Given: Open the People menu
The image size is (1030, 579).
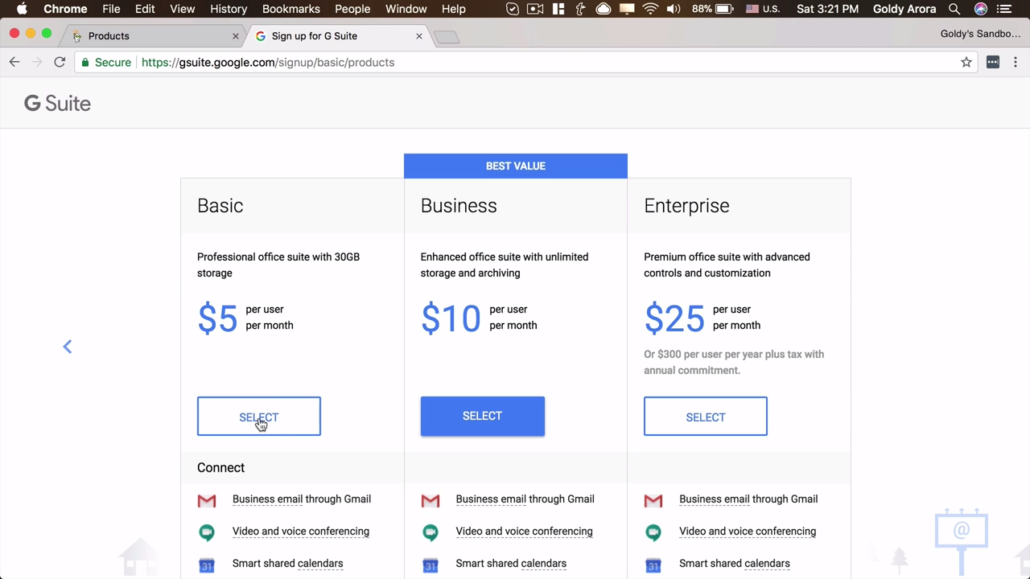Looking at the screenshot, I should pyautogui.click(x=352, y=9).
